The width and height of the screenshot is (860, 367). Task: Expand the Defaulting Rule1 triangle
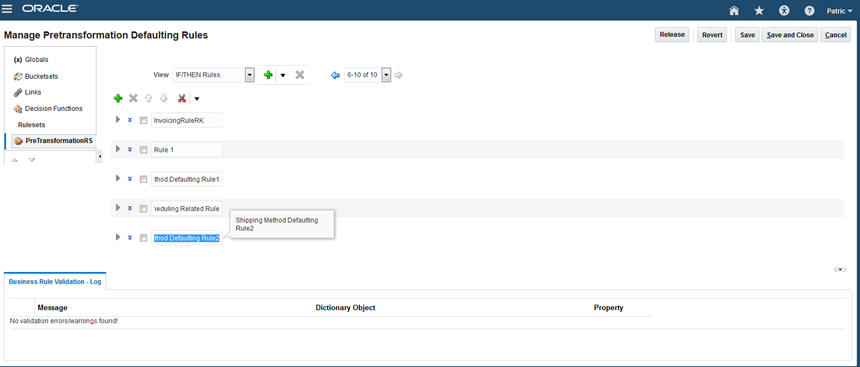[x=117, y=178]
